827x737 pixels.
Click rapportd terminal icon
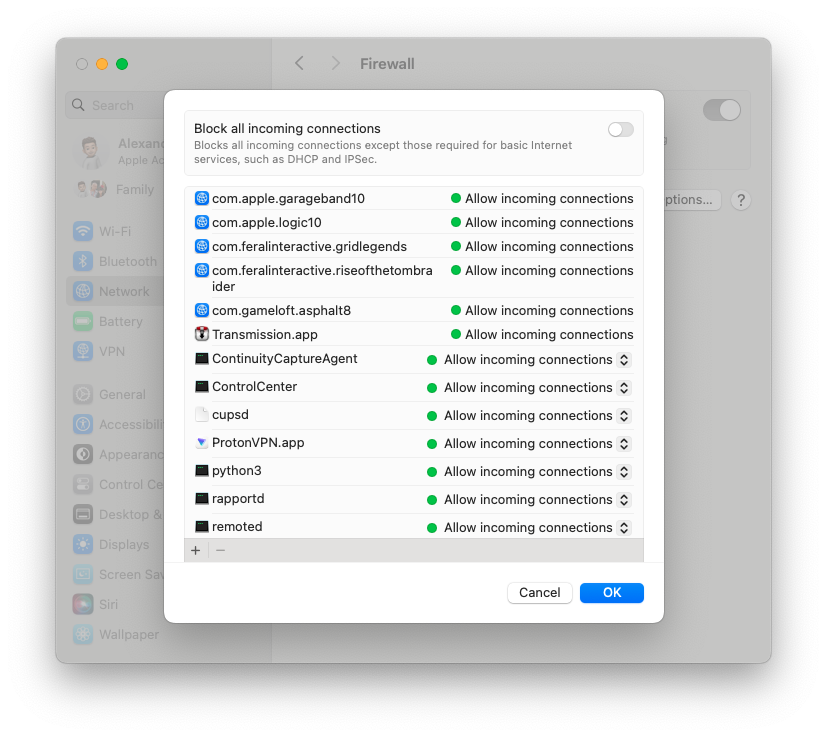(x=202, y=499)
